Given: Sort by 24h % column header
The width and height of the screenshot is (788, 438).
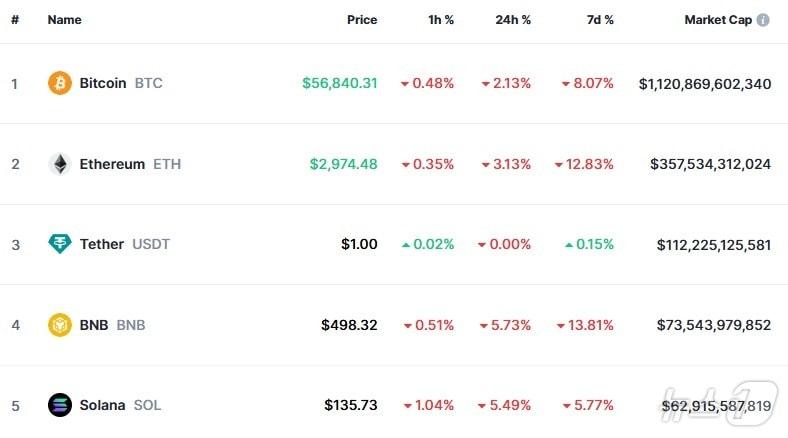Looking at the screenshot, I should click(513, 20).
